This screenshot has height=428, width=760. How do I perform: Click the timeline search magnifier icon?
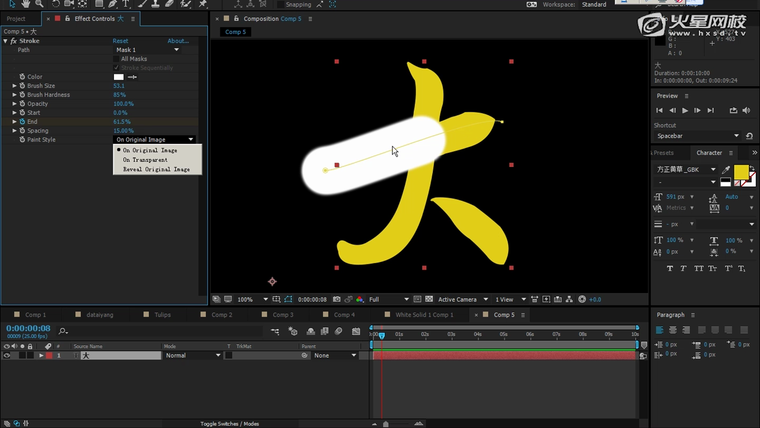tap(63, 331)
